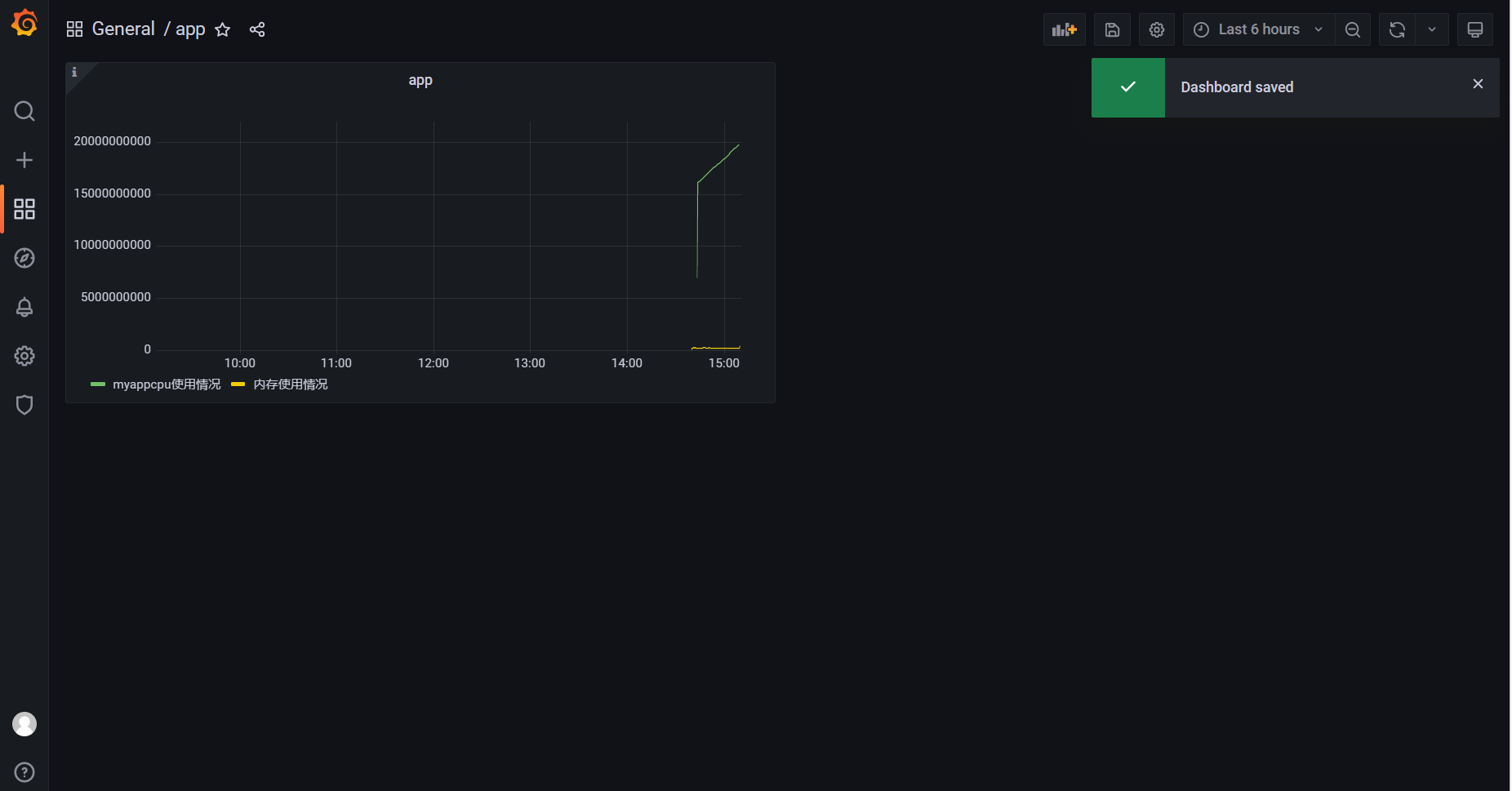Click the 13:00 x-axis label
The image size is (1512, 791).
(530, 363)
